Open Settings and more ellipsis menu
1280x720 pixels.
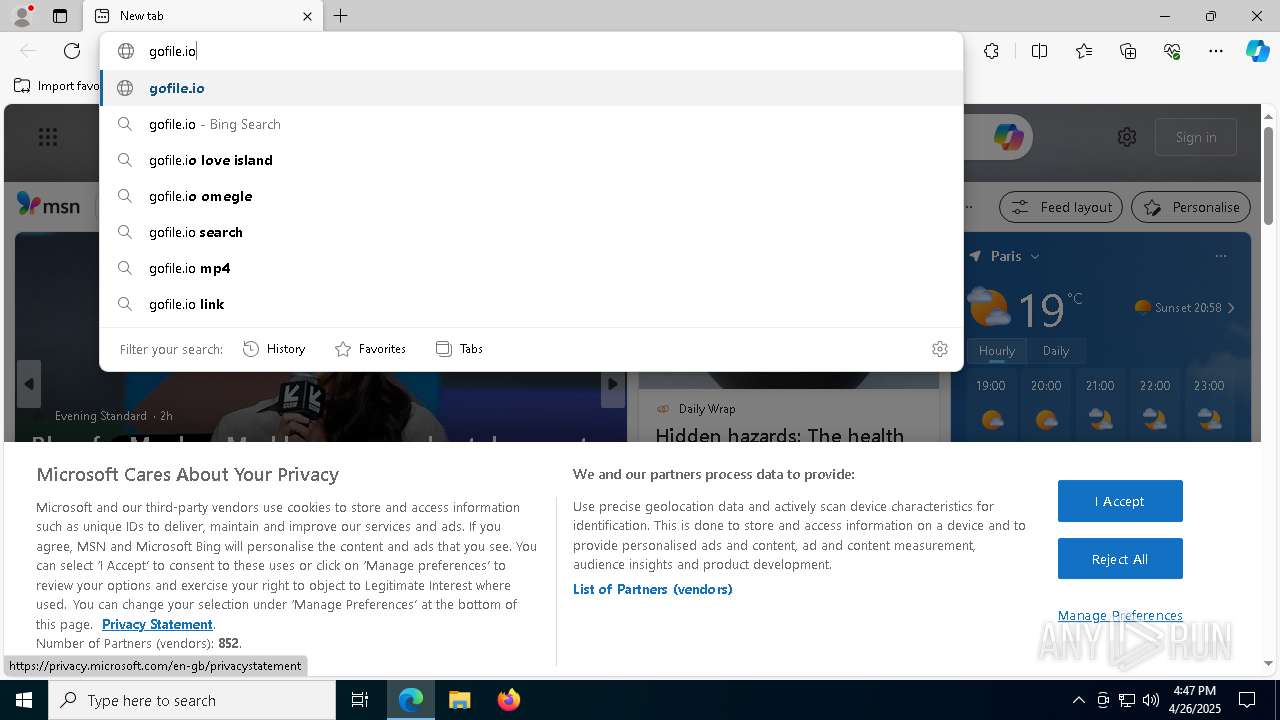1216,51
